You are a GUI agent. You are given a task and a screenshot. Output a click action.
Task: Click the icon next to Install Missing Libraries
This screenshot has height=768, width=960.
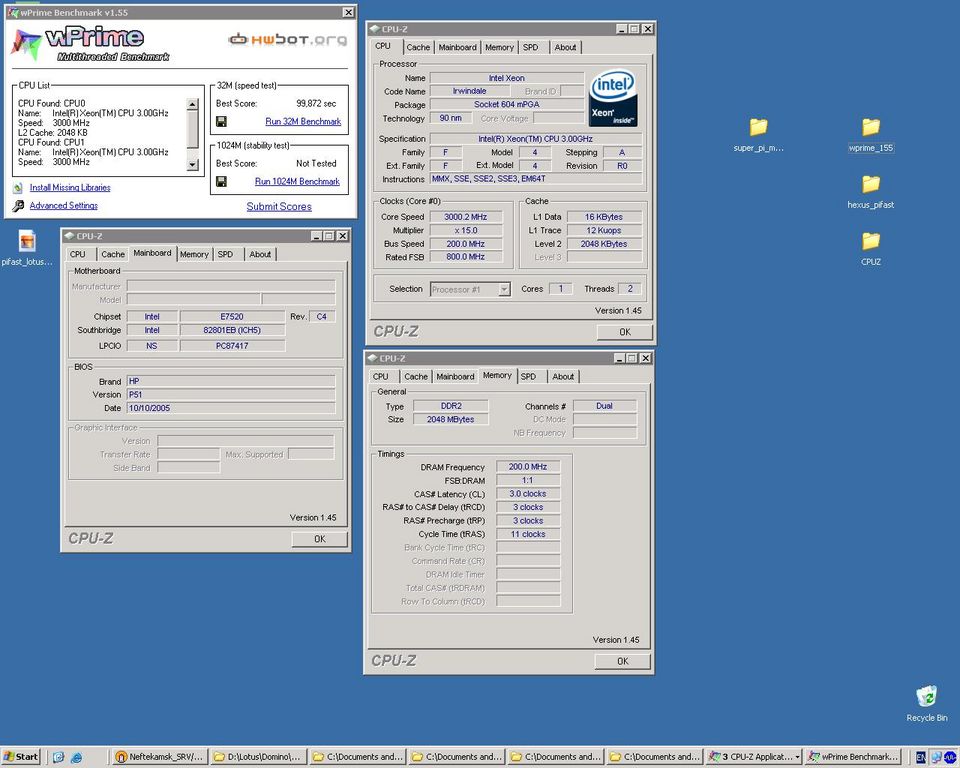pos(18,187)
